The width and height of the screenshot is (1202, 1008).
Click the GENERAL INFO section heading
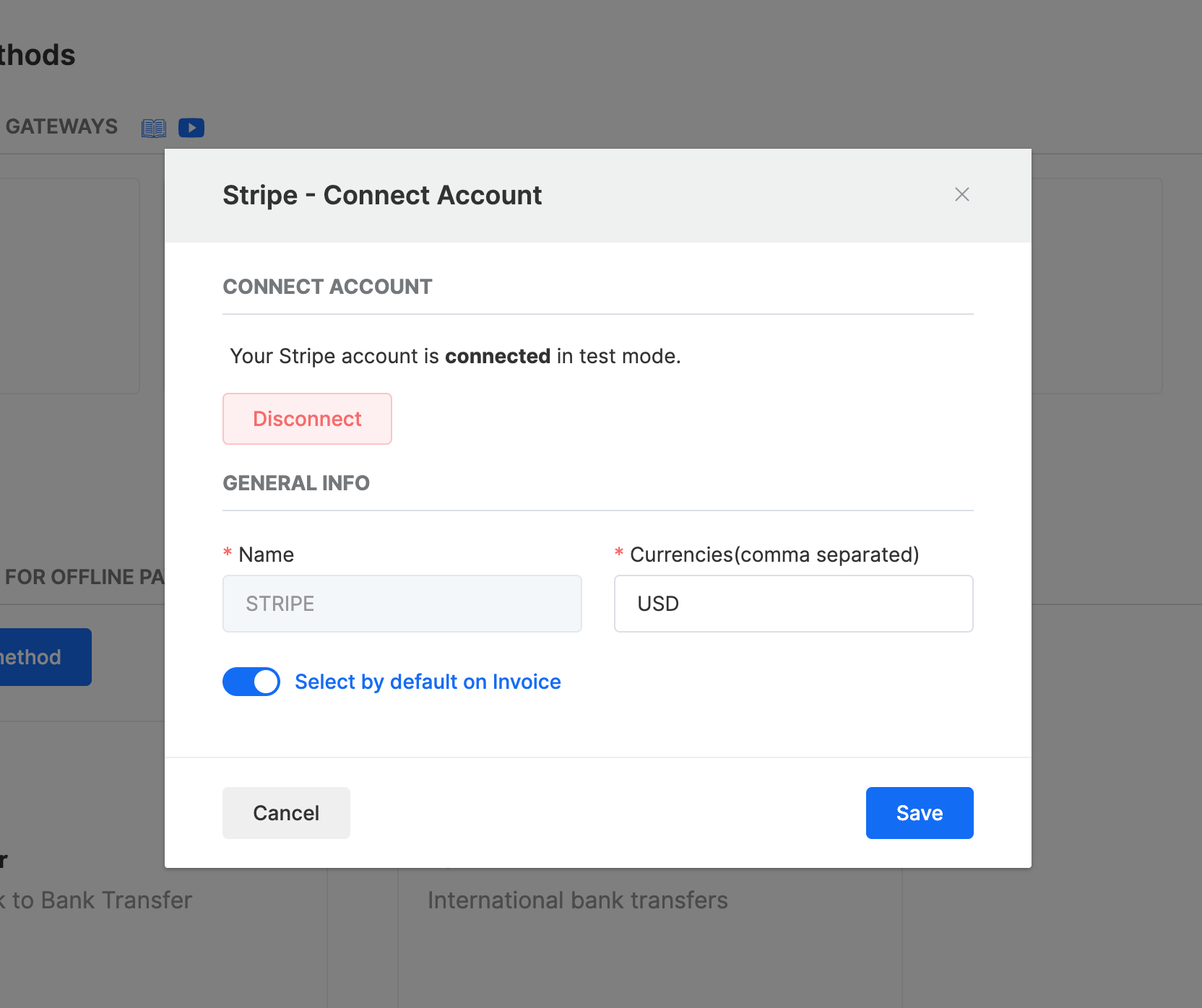point(296,483)
